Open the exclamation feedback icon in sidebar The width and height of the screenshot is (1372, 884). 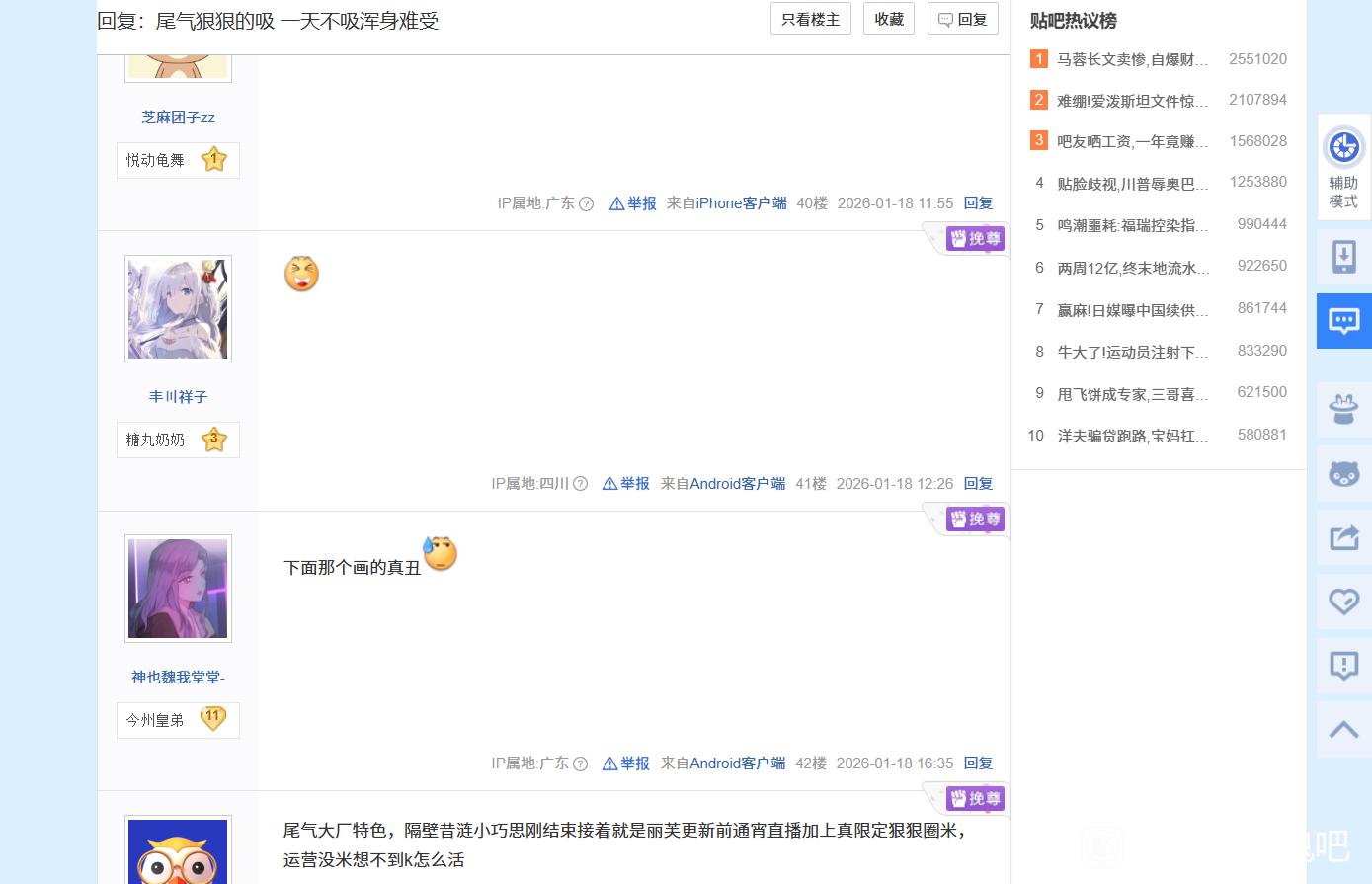click(1343, 665)
